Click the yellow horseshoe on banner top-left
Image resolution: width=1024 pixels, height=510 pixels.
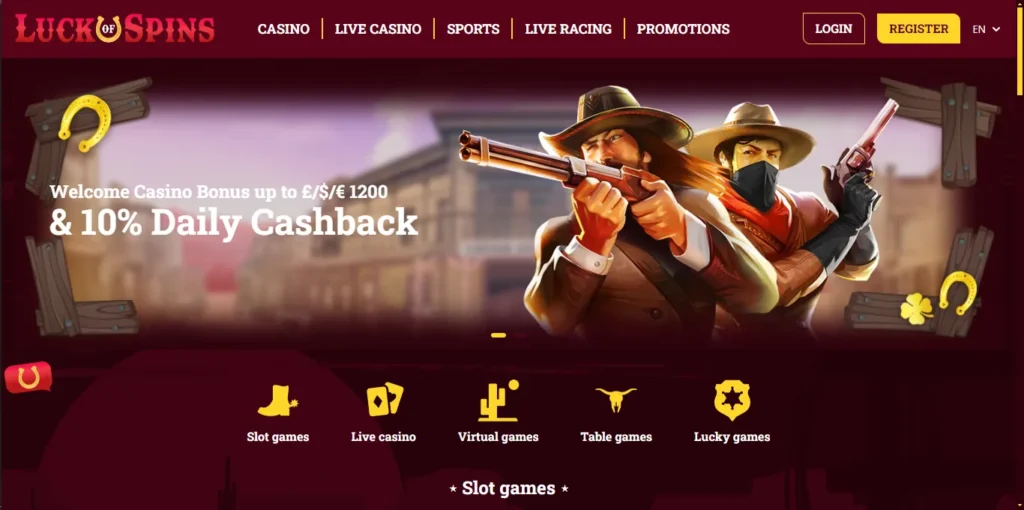click(84, 122)
